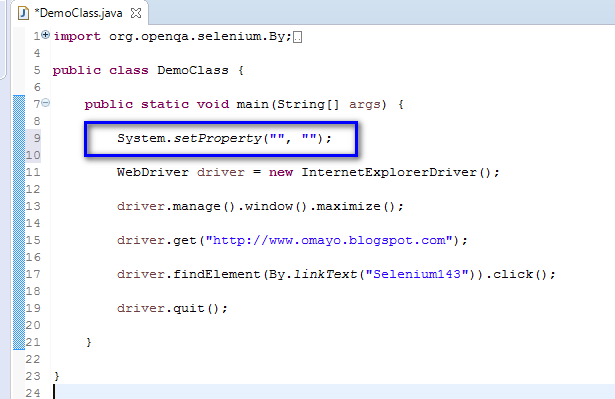Click the System.setProperty statement
Viewport: 615px width, 399px height.
pyautogui.click(x=224, y=138)
